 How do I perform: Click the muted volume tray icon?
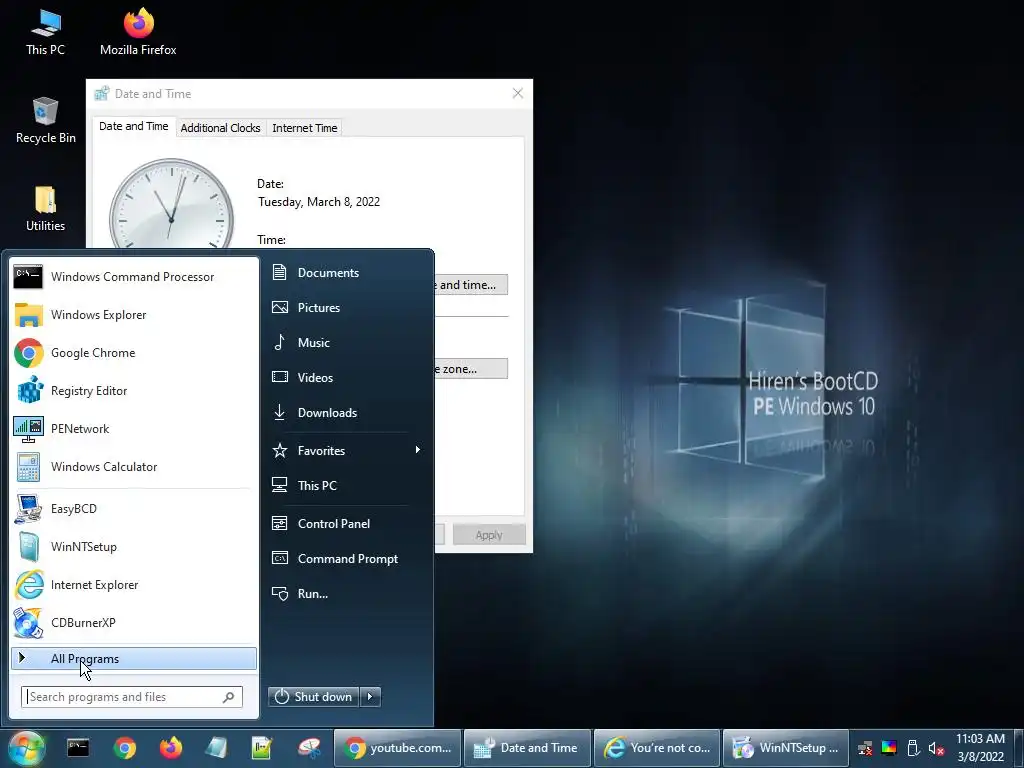tap(936, 748)
